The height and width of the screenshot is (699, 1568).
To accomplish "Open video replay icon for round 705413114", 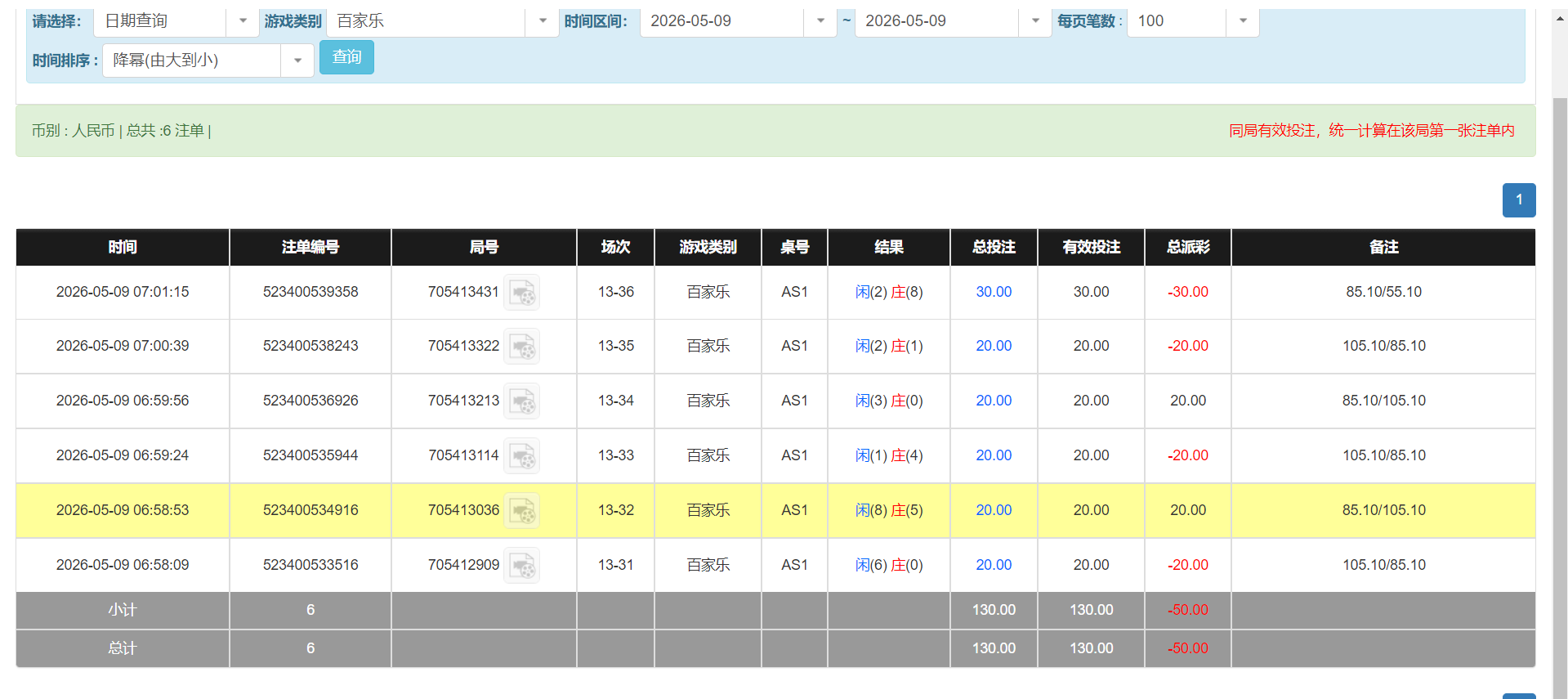I will [x=521, y=456].
